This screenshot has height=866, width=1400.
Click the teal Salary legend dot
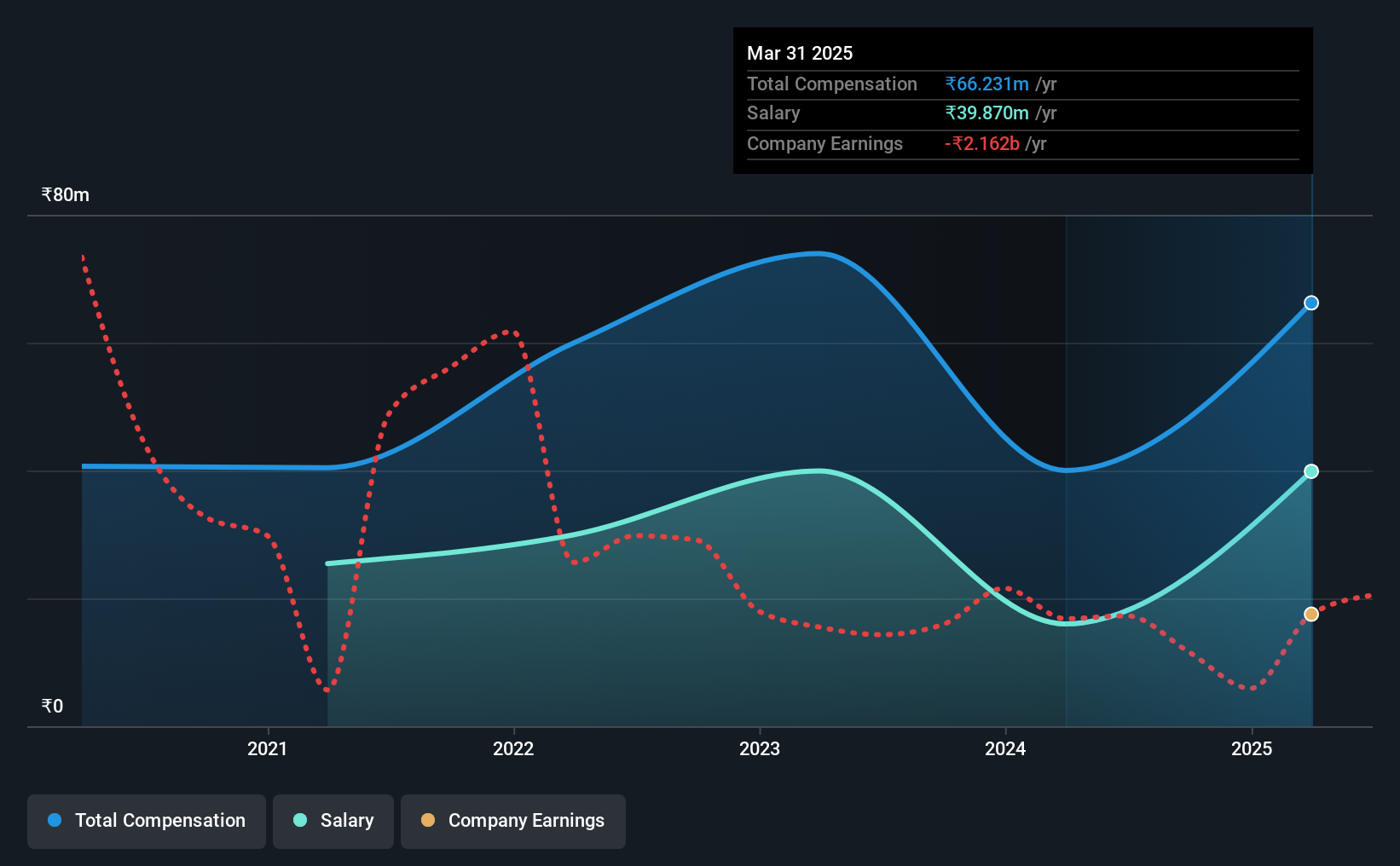click(300, 820)
